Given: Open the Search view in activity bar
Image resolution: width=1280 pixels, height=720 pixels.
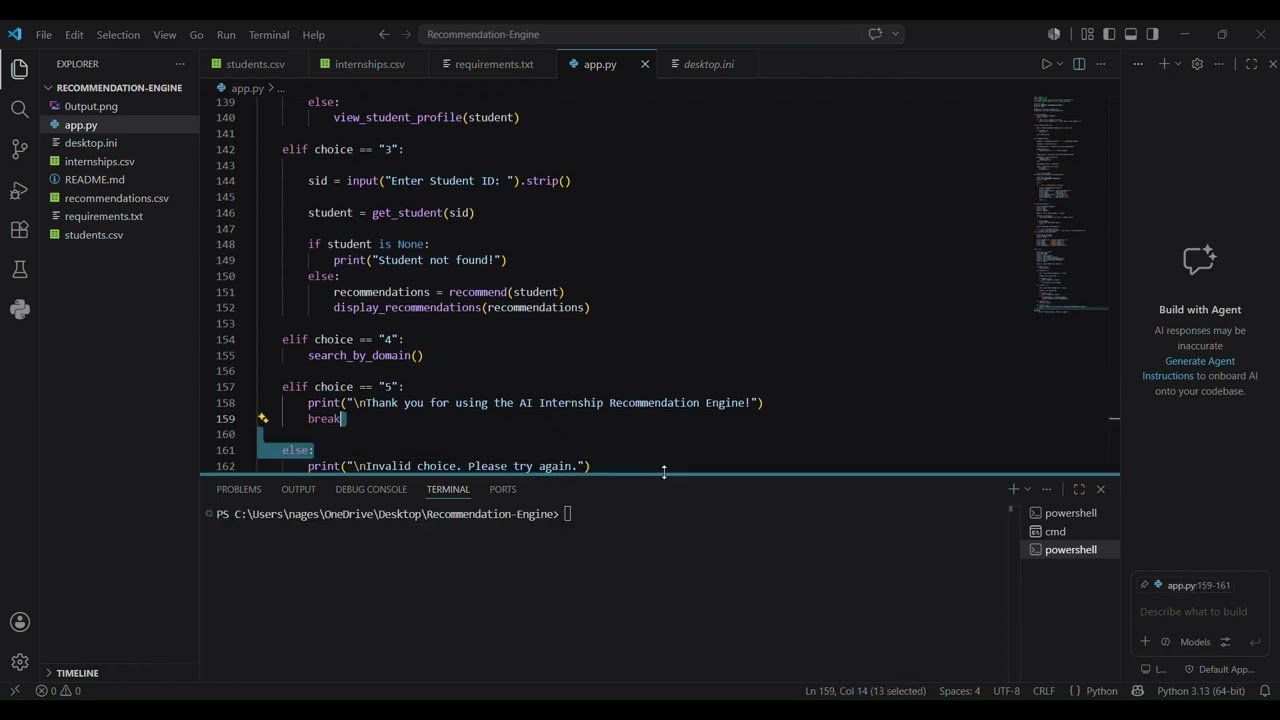Looking at the screenshot, I should click(x=19, y=109).
